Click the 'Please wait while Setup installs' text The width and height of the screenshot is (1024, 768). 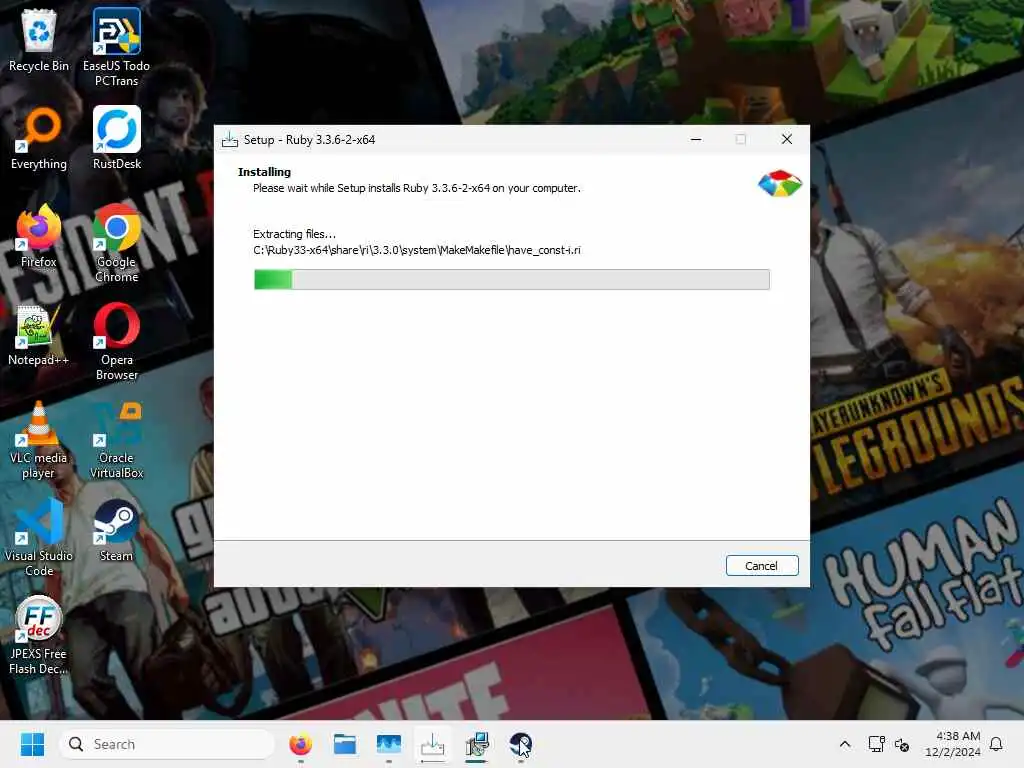(x=417, y=188)
